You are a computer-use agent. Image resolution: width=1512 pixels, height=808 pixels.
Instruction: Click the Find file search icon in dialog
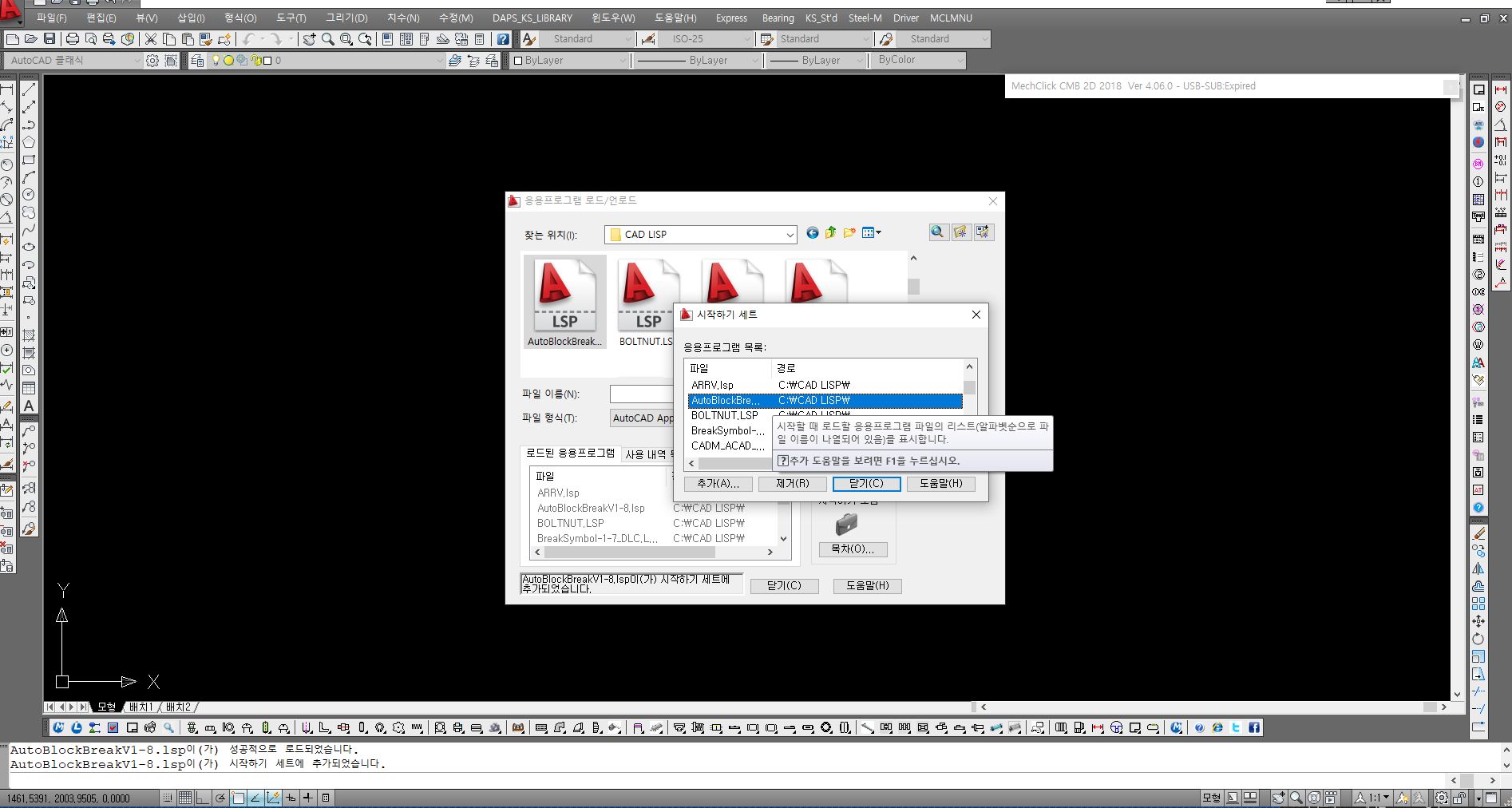pos(938,232)
